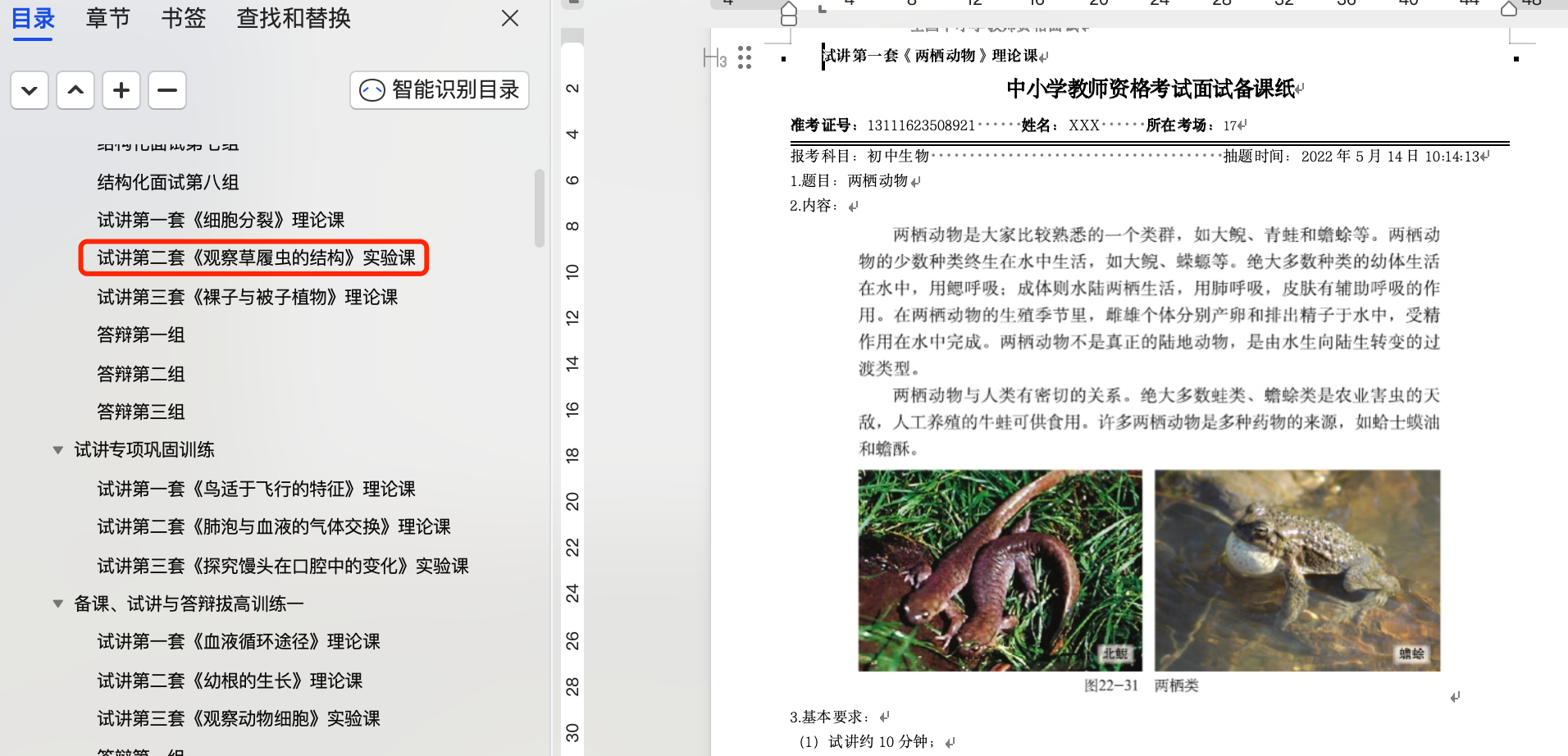Click the down chevron outline level button
The width and height of the screenshot is (1568, 756).
(30, 90)
